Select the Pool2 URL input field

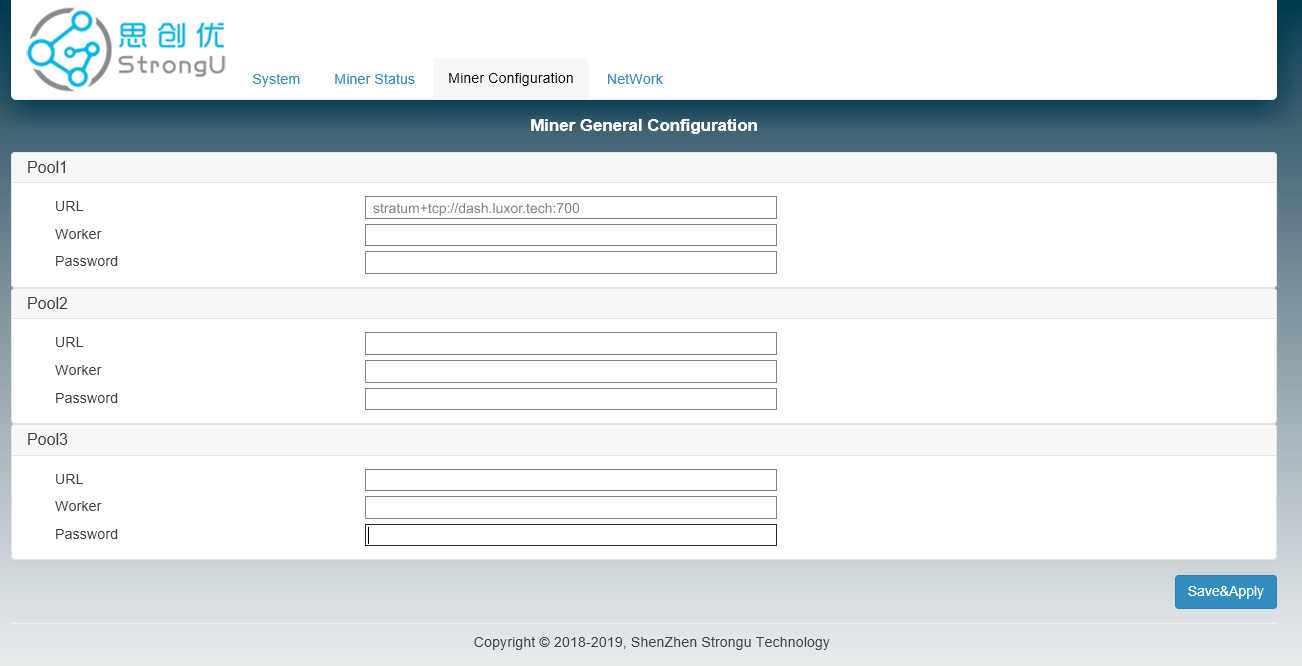click(570, 344)
